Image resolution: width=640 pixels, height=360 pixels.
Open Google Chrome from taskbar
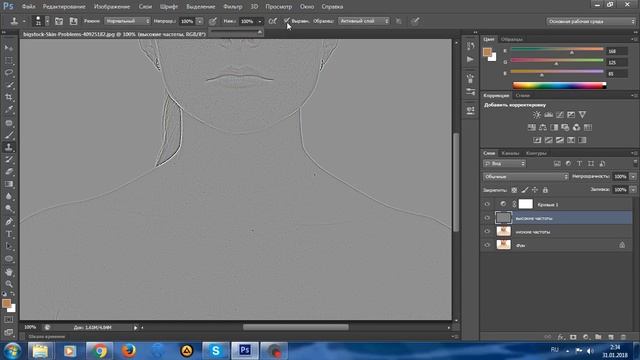pyautogui.click(x=99, y=351)
